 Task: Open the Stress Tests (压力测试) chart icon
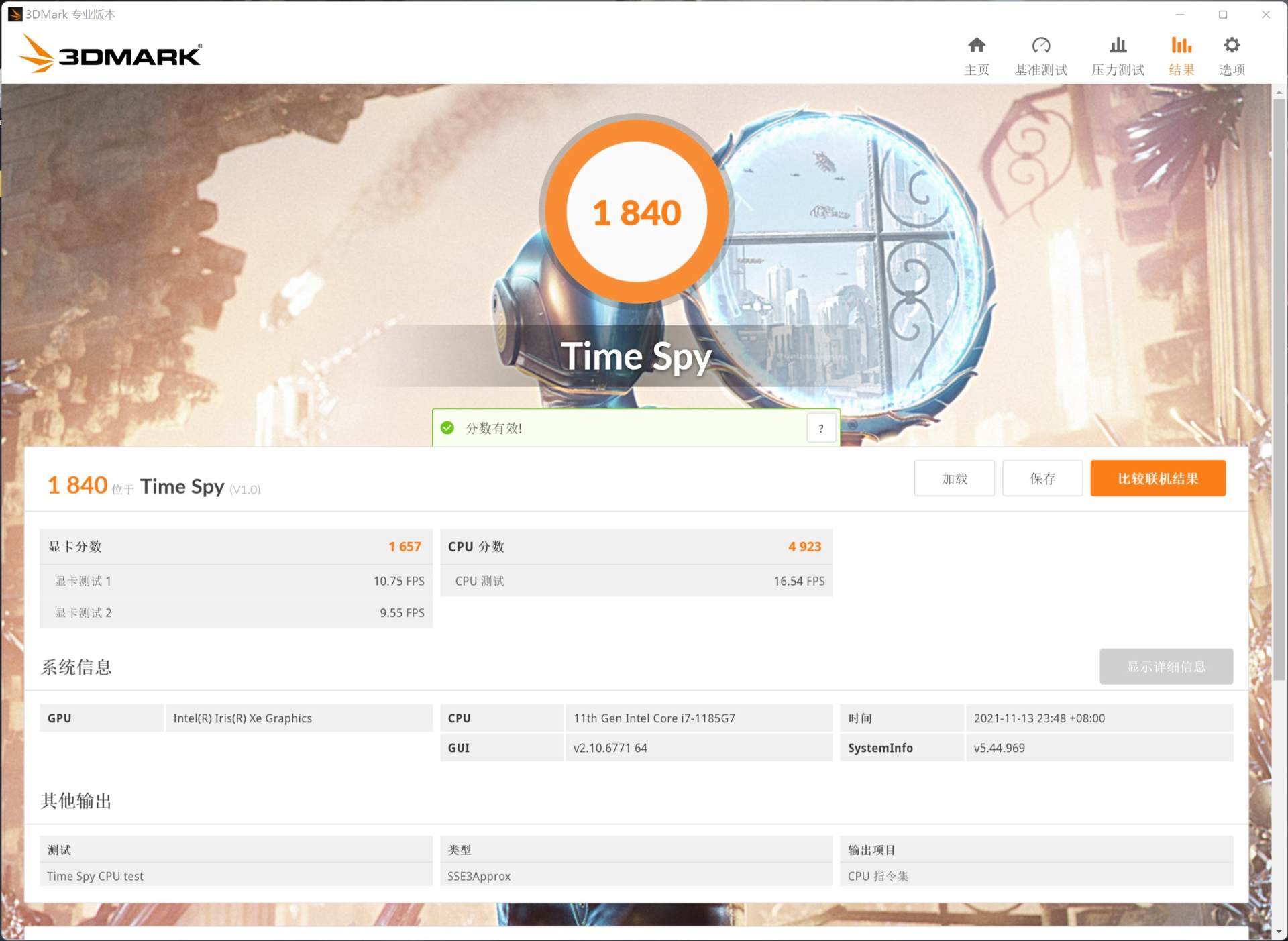tap(1118, 46)
